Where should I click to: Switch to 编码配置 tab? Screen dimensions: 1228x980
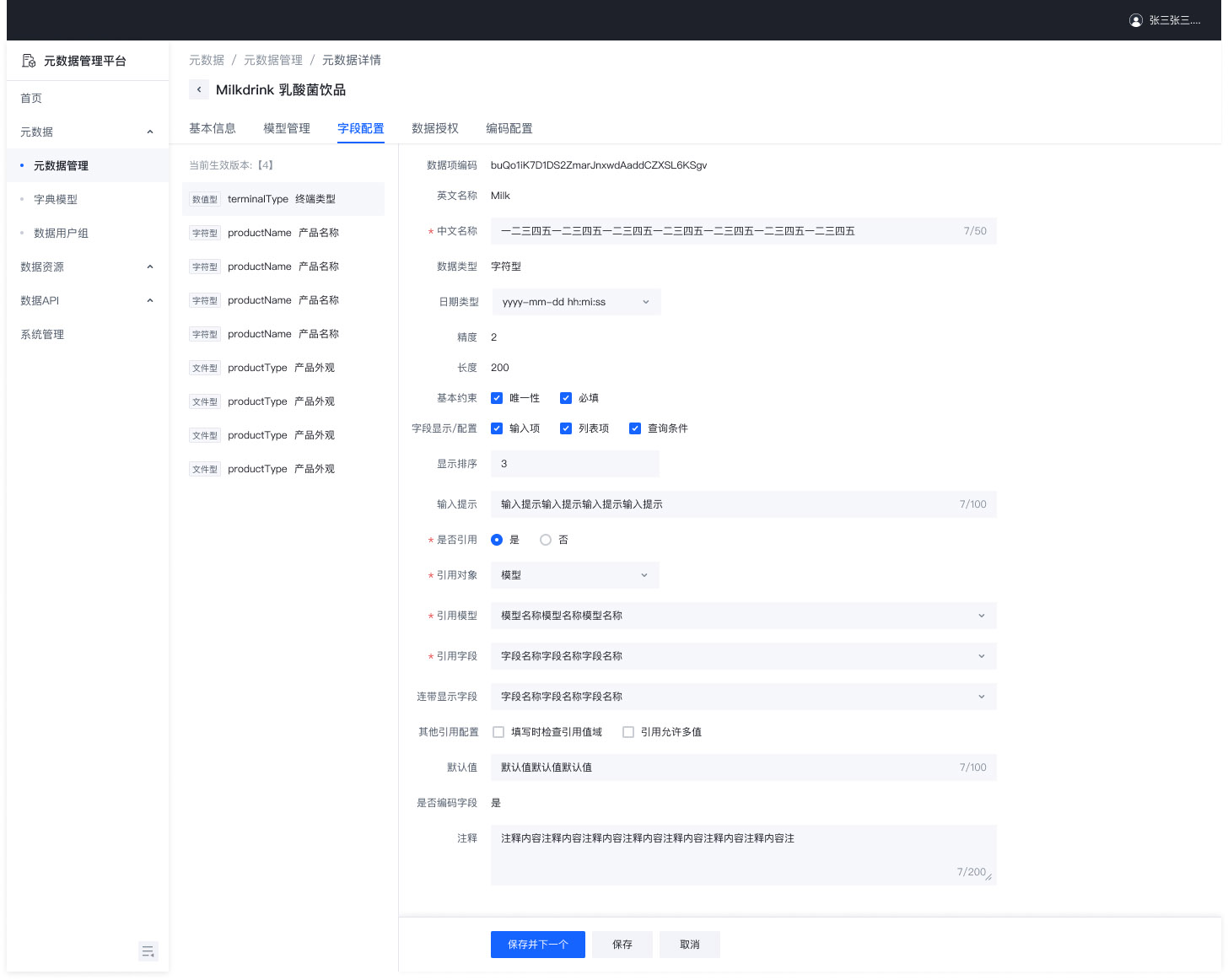tap(509, 128)
